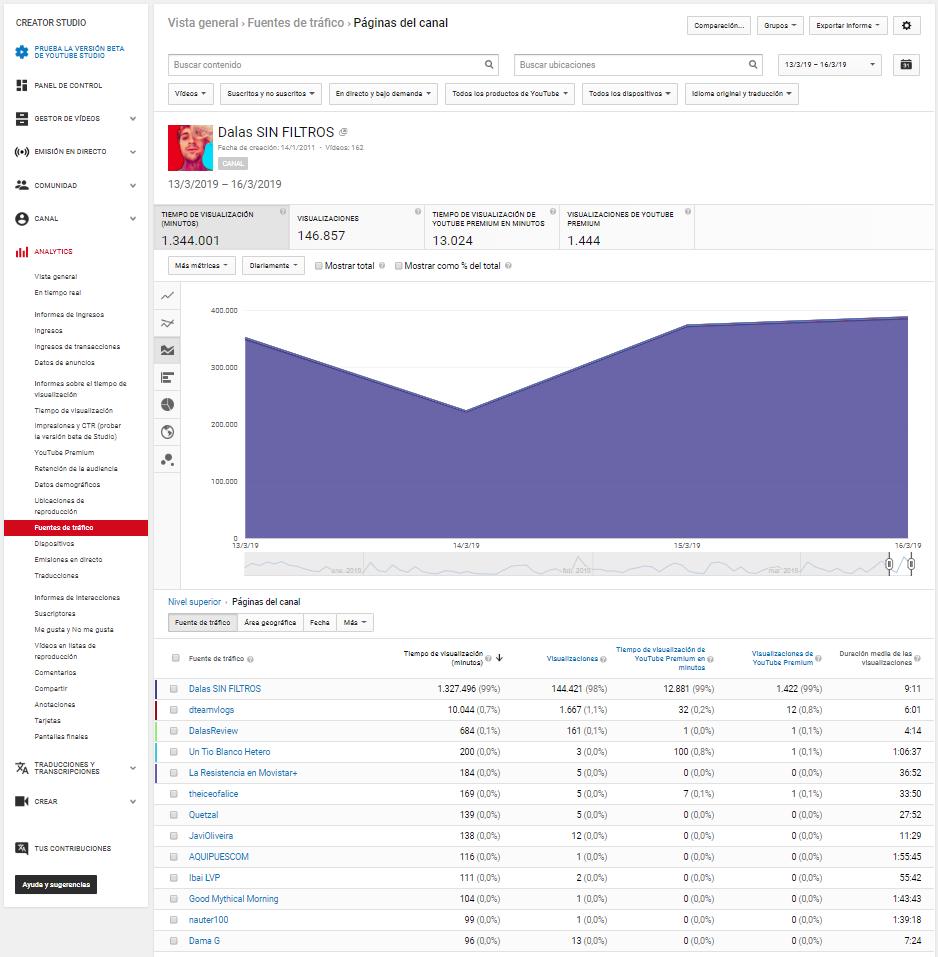Open En directo y bajo demanda dropdown

click(383, 94)
